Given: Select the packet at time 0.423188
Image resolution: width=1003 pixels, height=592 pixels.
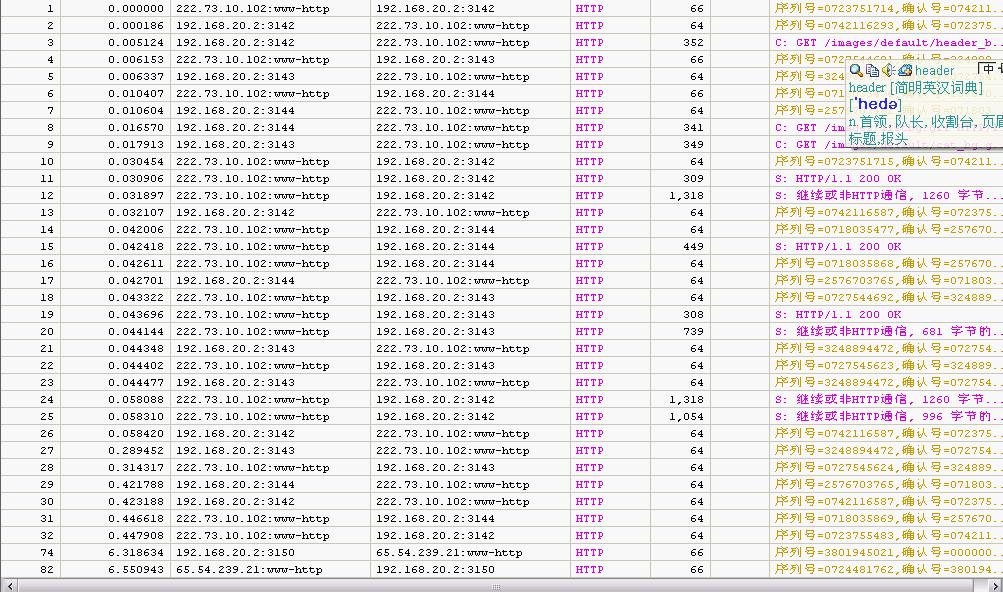Looking at the screenshot, I should coord(502,501).
